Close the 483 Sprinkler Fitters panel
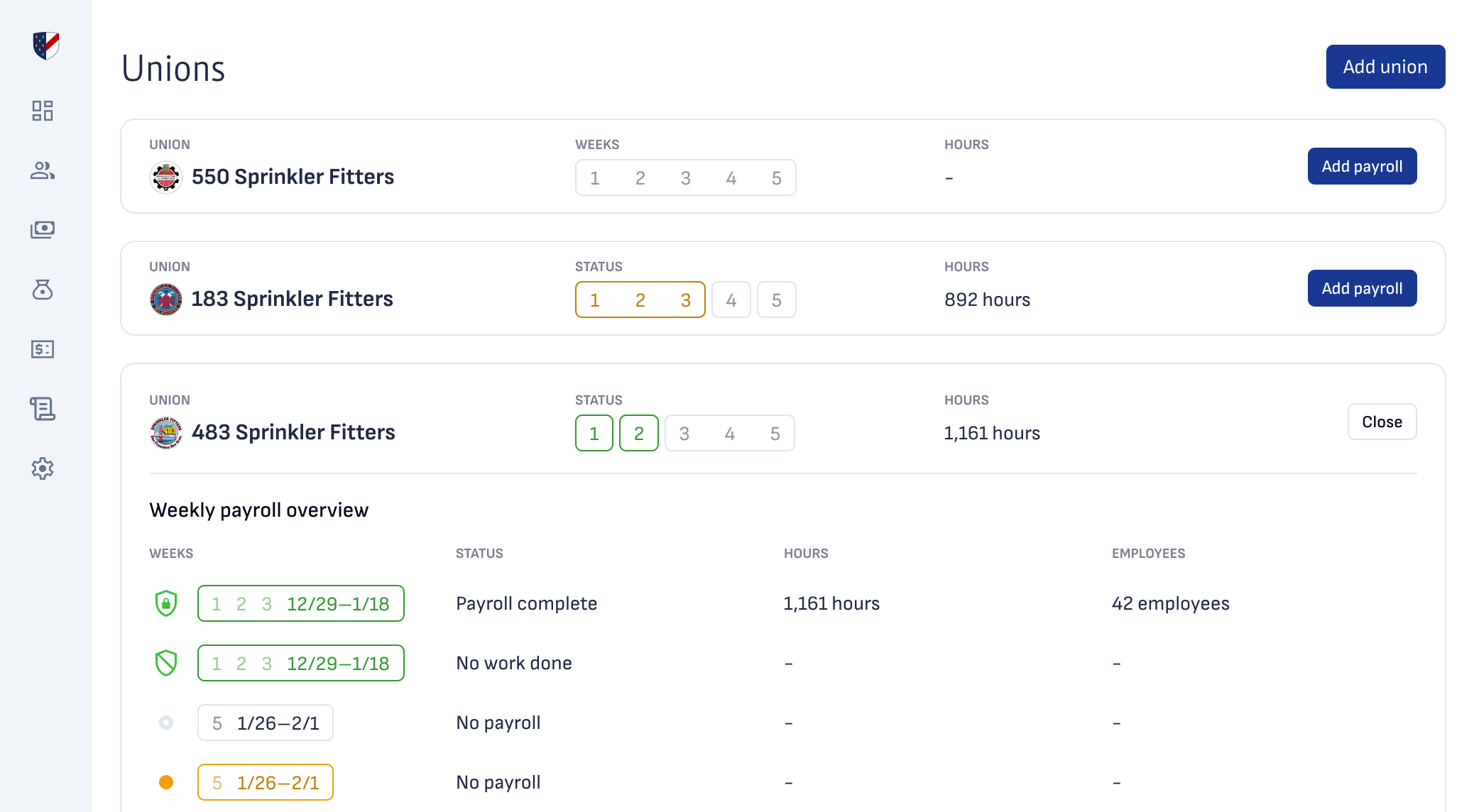1474x812 pixels. click(1382, 422)
